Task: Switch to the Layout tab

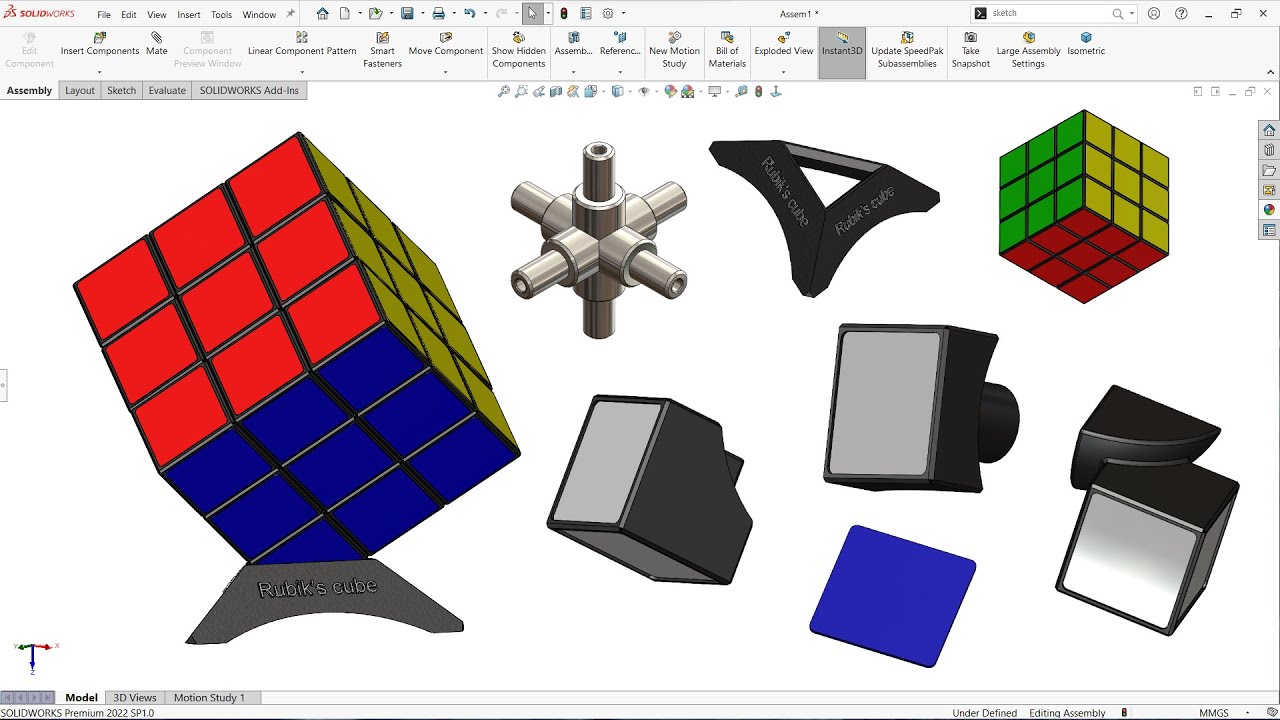Action: click(x=80, y=90)
